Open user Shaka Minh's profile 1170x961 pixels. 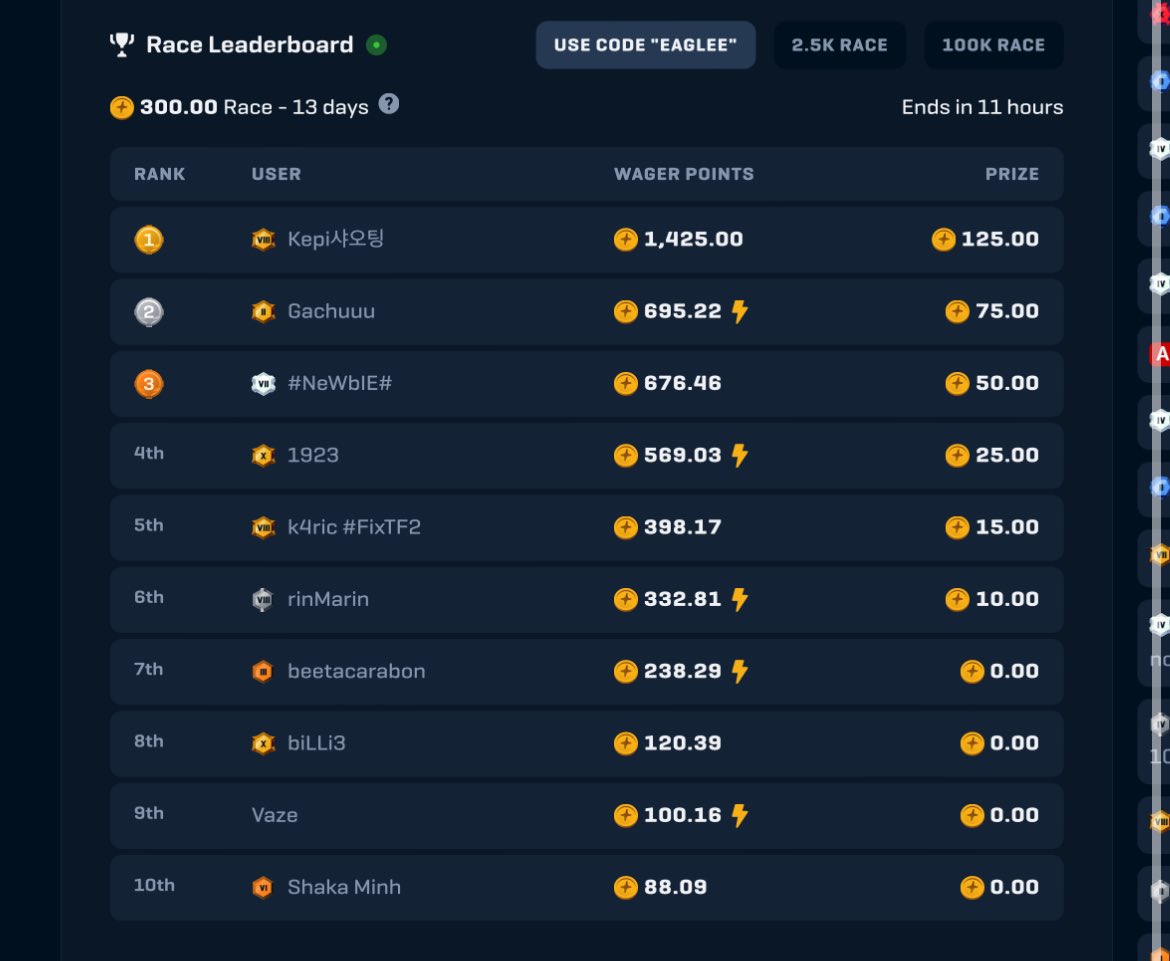344,887
